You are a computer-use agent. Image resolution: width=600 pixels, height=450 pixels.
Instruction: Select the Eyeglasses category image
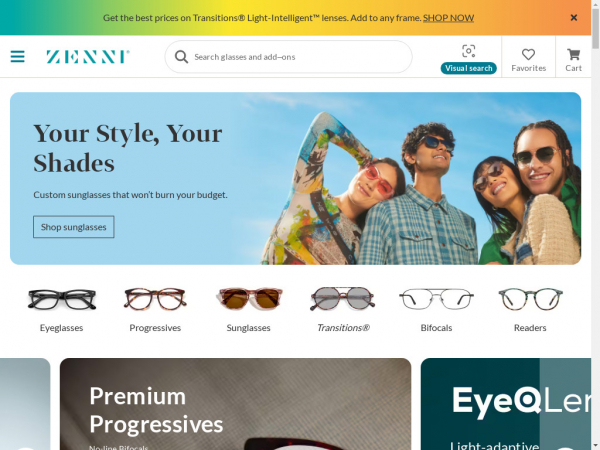point(62,299)
